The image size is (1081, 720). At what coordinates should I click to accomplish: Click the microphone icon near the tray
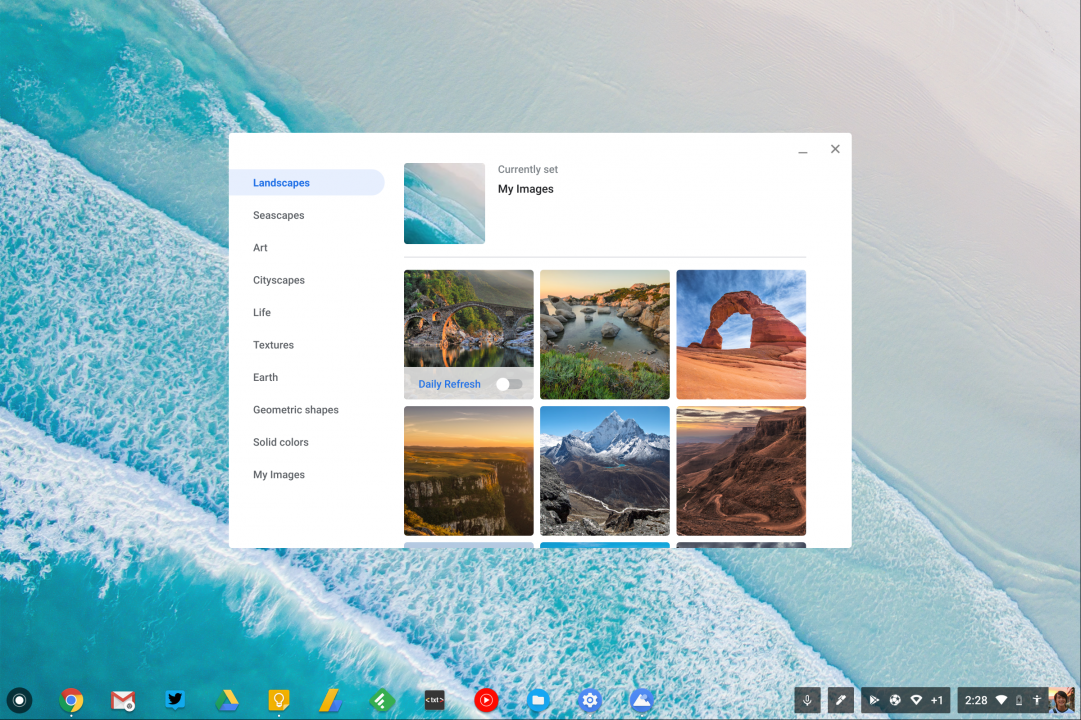pos(807,700)
